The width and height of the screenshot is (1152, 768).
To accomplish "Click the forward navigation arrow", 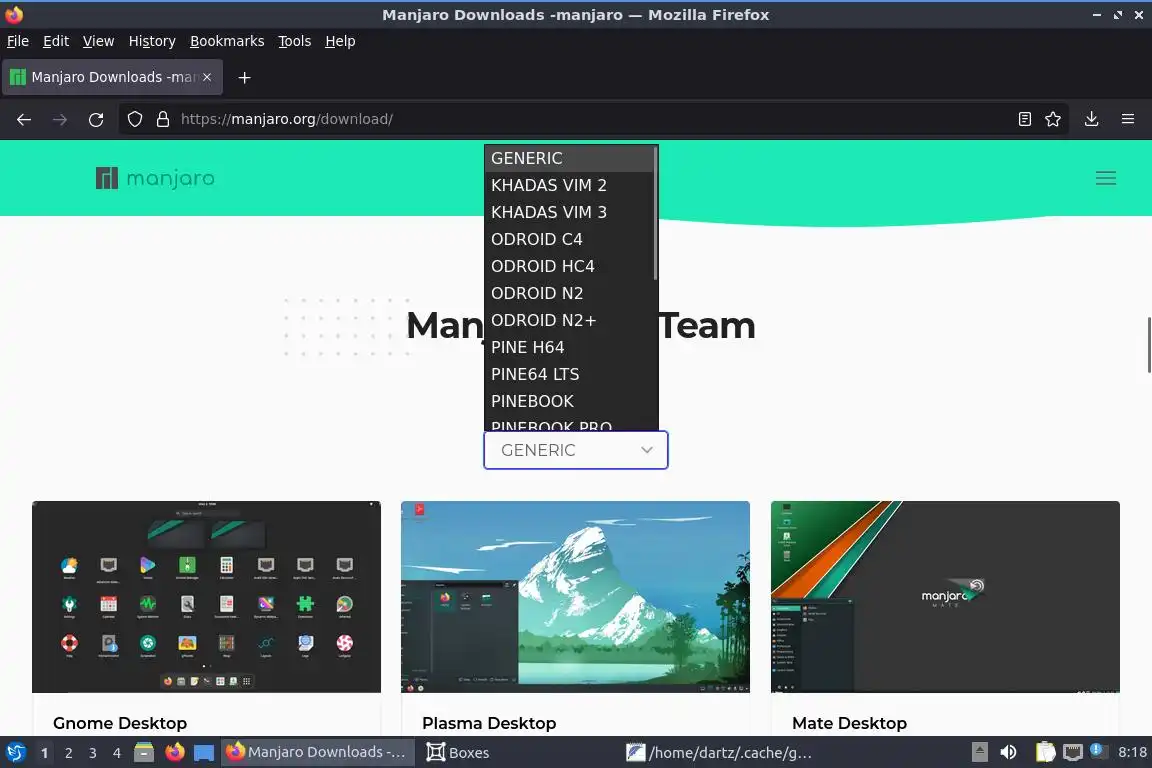I will click(x=60, y=119).
